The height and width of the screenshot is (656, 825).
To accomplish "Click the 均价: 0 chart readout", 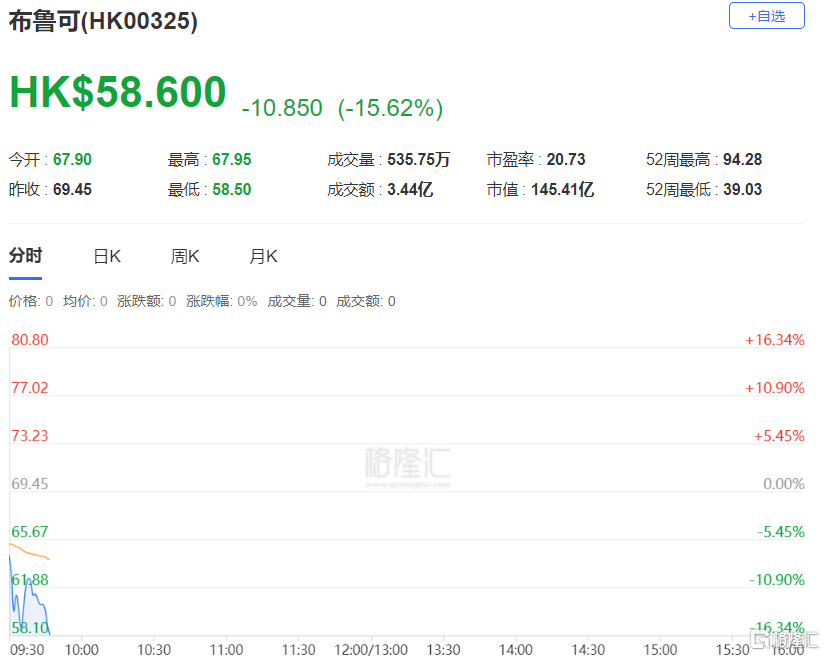I will [85, 301].
